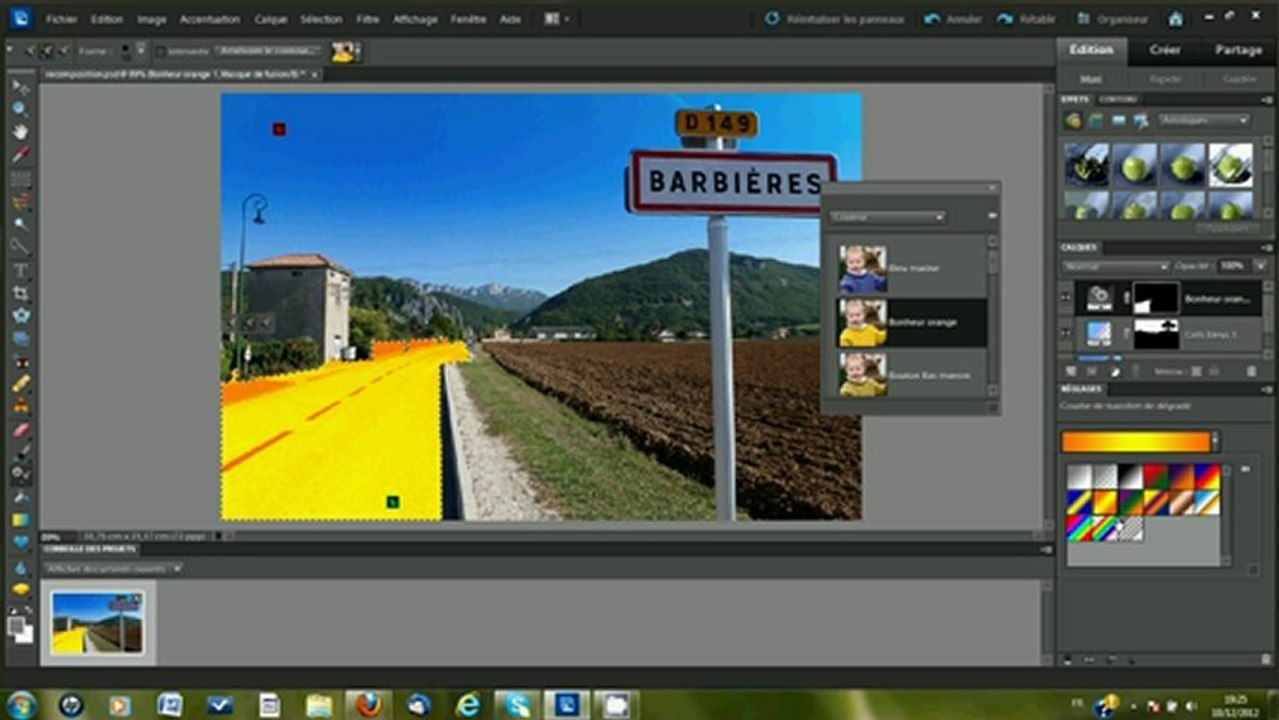The width and height of the screenshot is (1279, 720).
Task: Click the orange gradient bar
Action: pos(1136,441)
